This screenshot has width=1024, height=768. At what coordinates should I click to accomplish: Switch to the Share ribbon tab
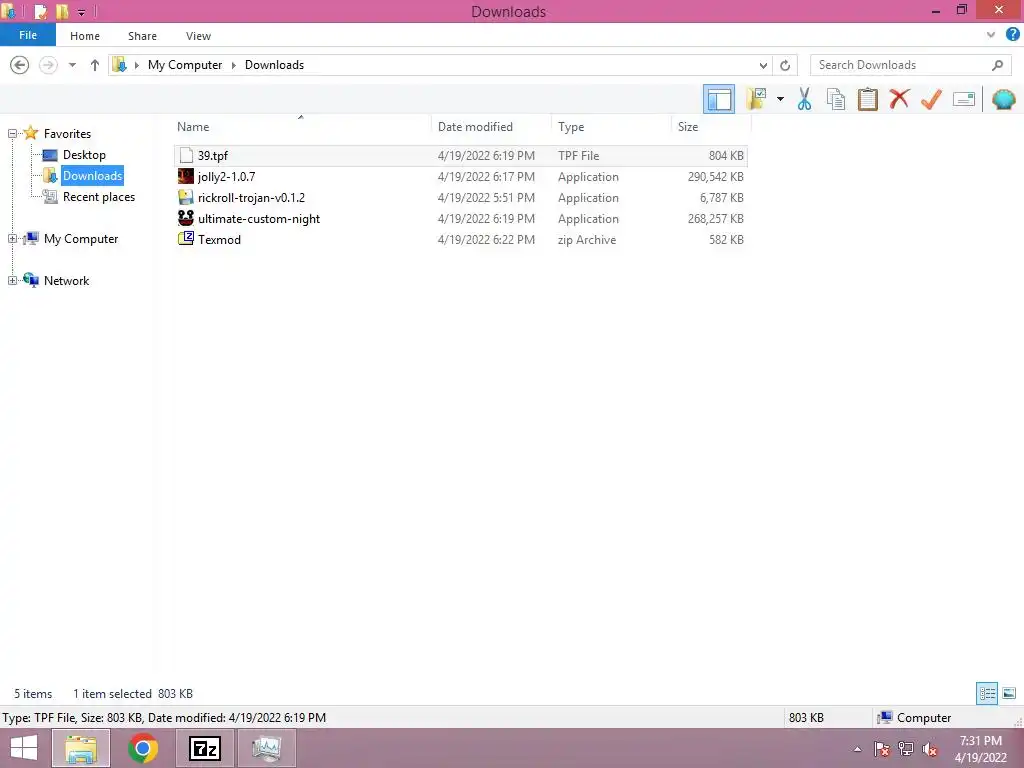142,36
